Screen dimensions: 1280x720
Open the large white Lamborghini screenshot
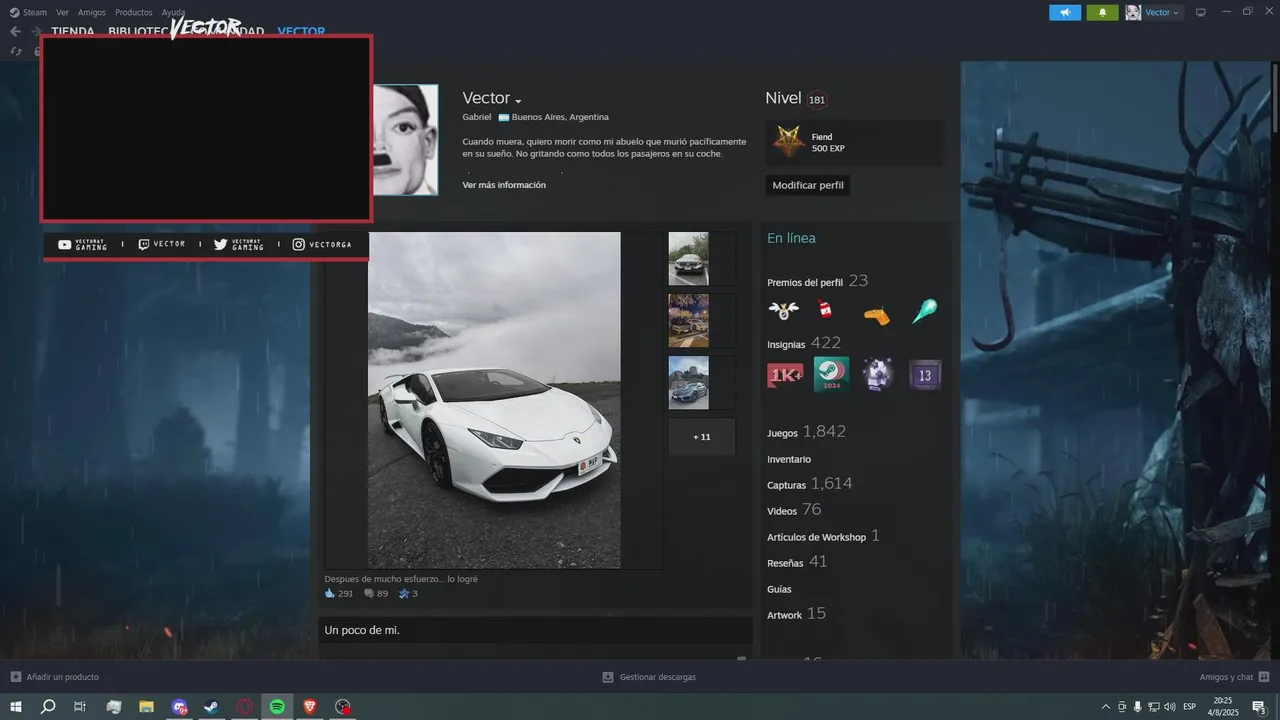[494, 400]
